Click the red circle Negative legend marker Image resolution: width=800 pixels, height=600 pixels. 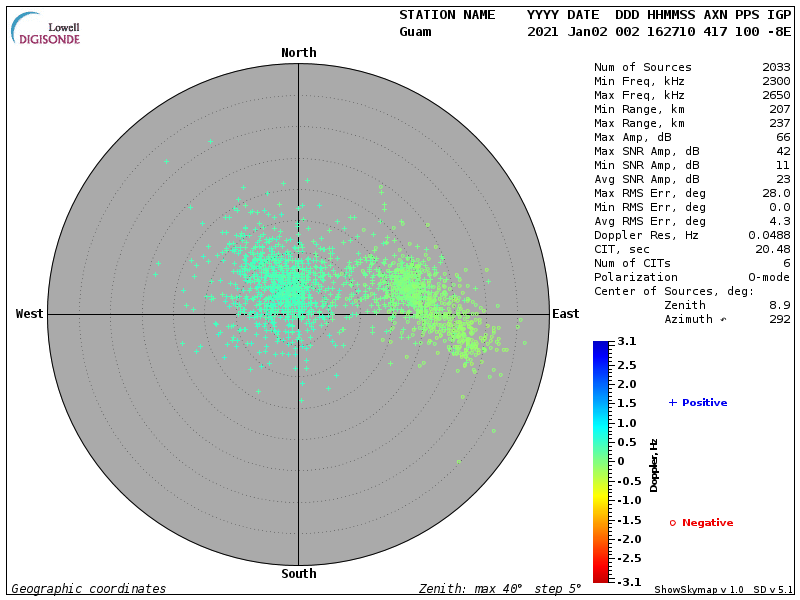click(673, 523)
